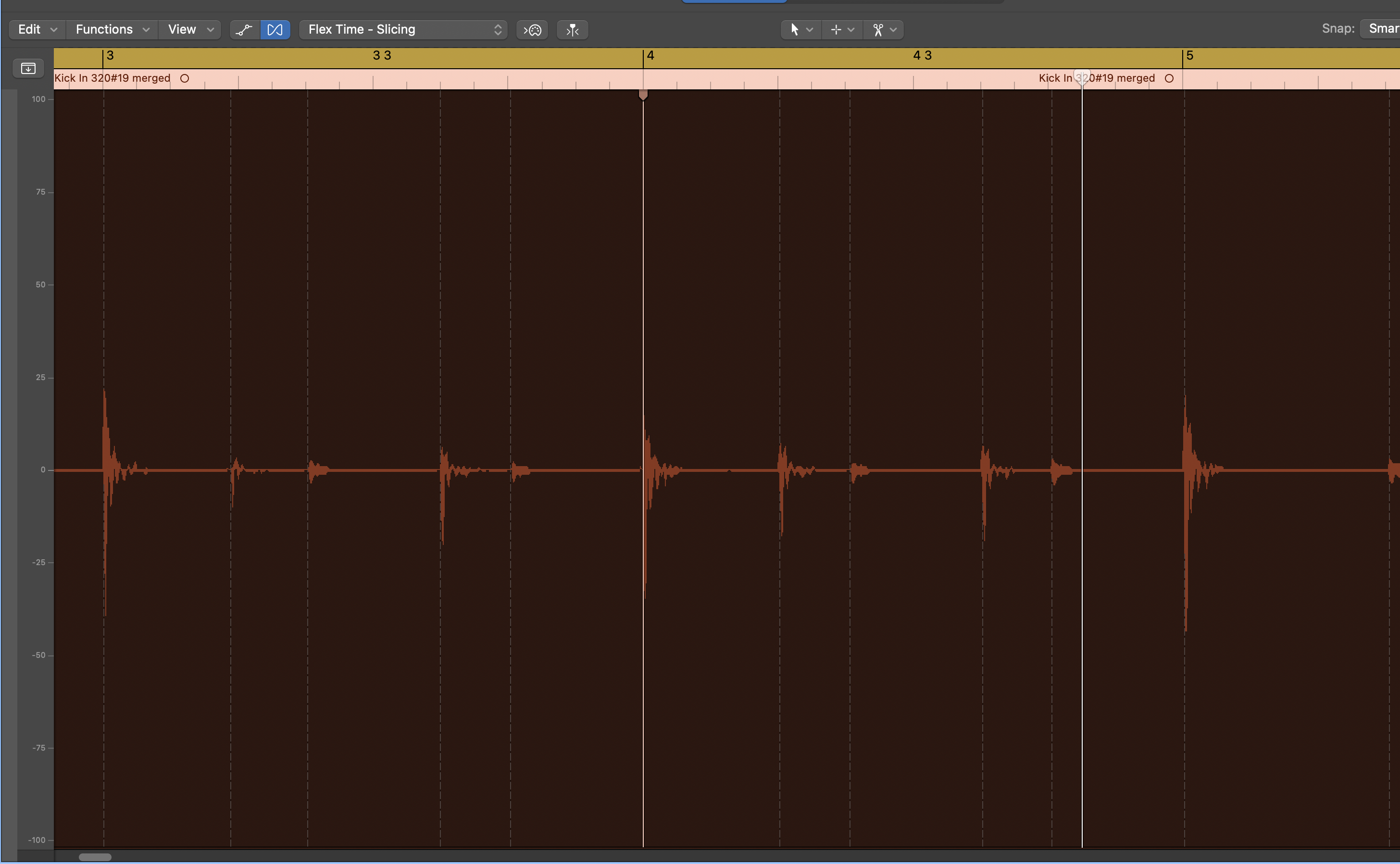Toggle the MIDI In button

(x=532, y=30)
